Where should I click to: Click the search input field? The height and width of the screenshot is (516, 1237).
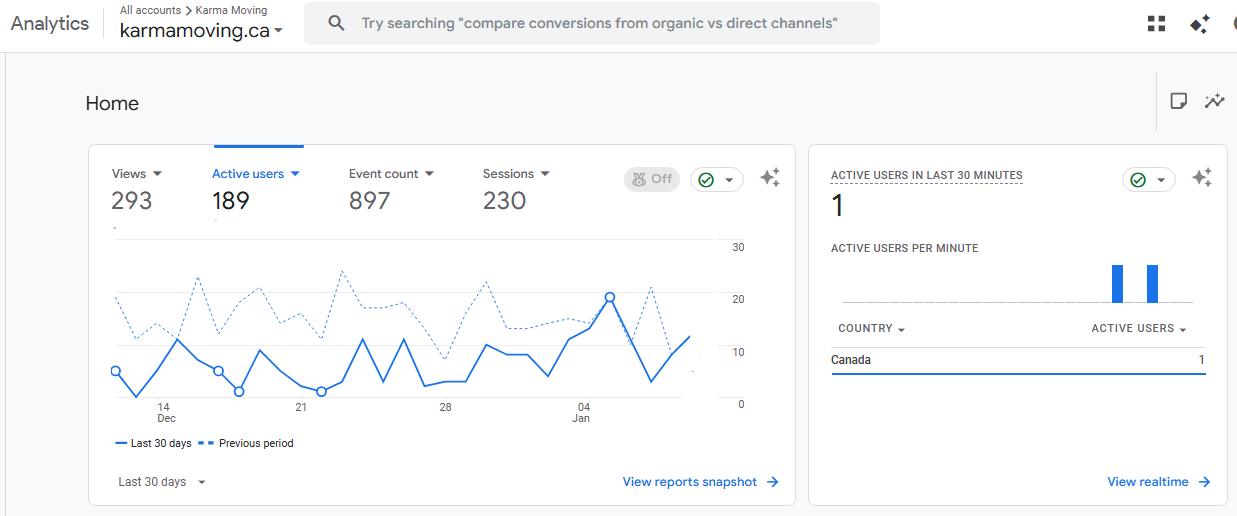tap(600, 23)
